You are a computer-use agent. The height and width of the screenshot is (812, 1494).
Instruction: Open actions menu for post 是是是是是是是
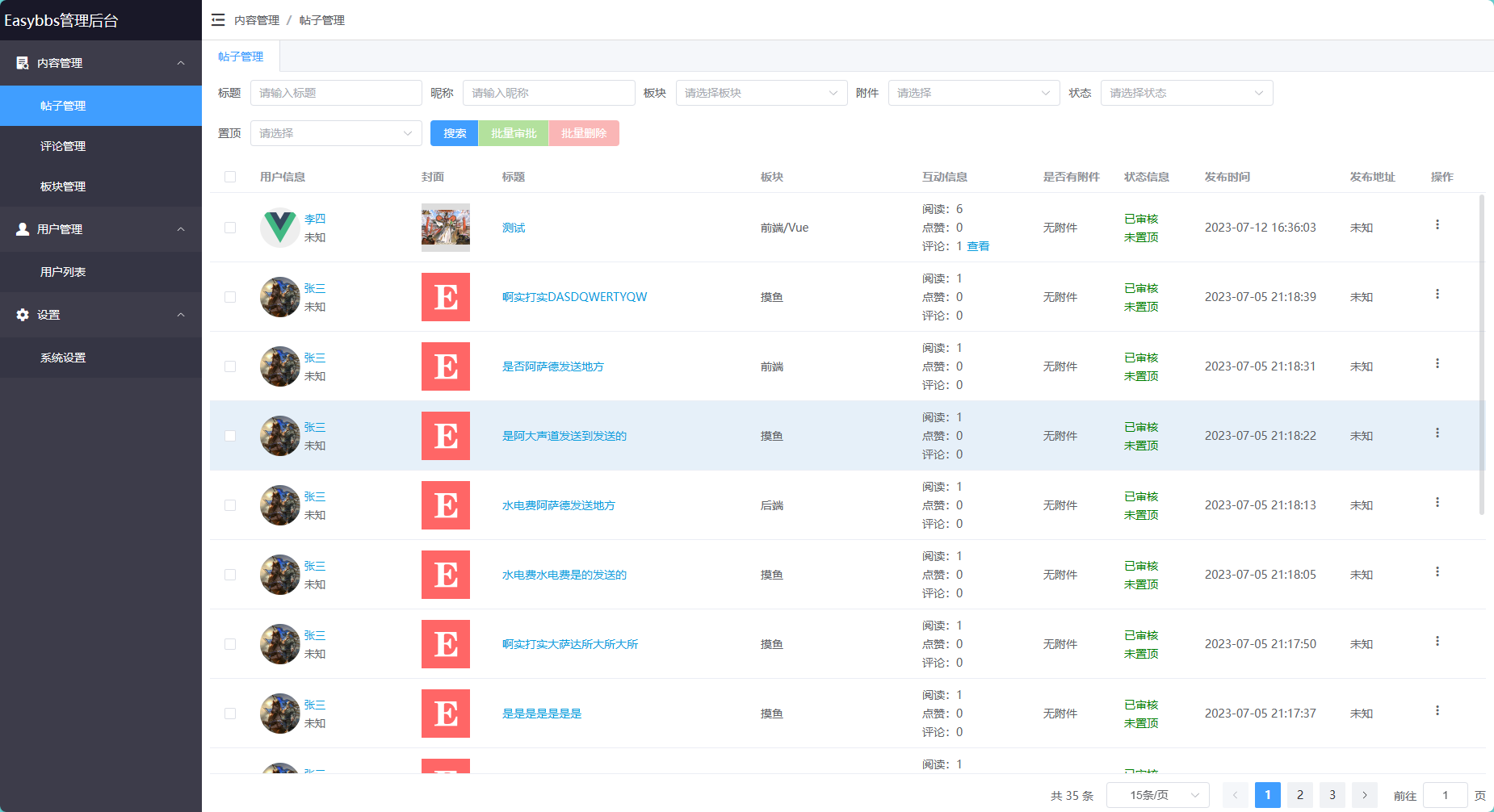tap(1437, 710)
